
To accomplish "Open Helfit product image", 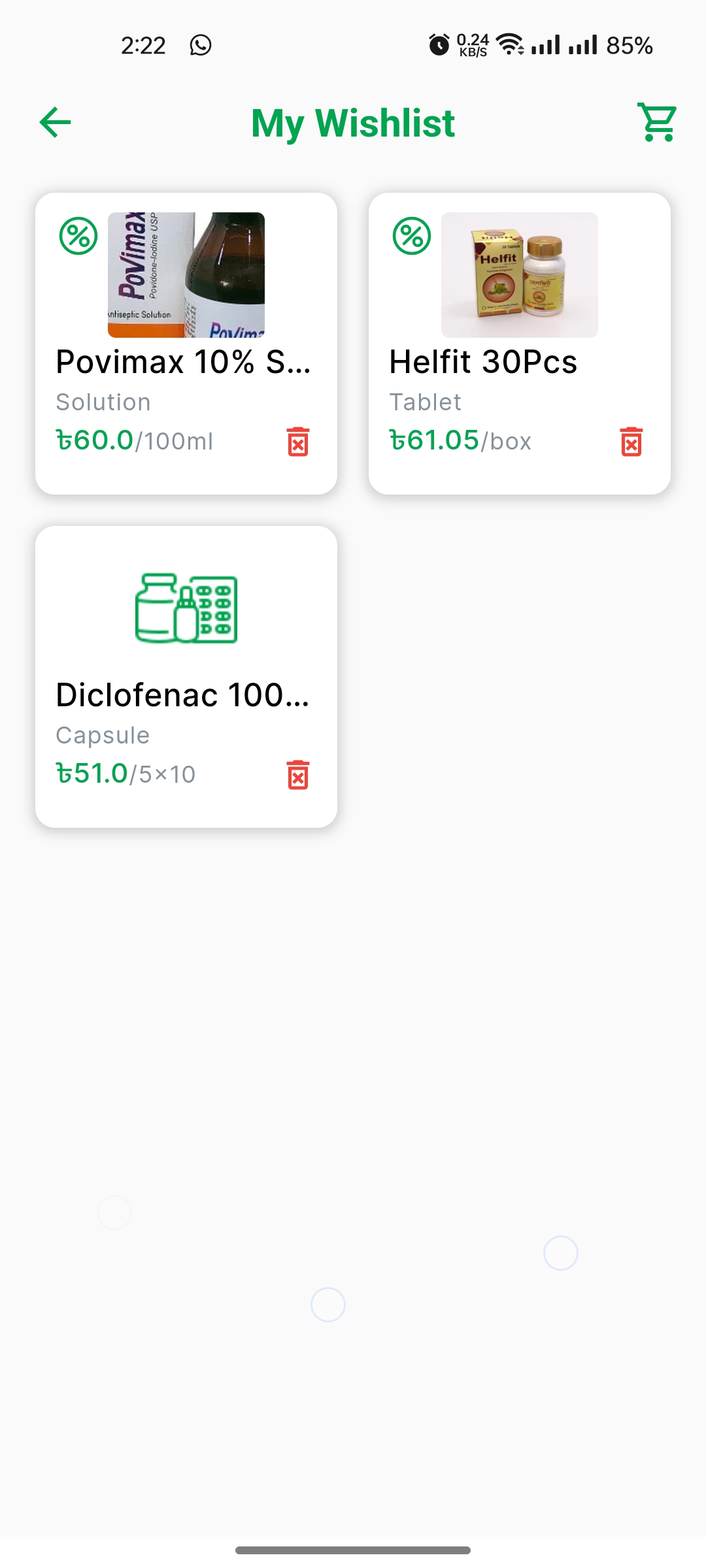I will point(520,275).
